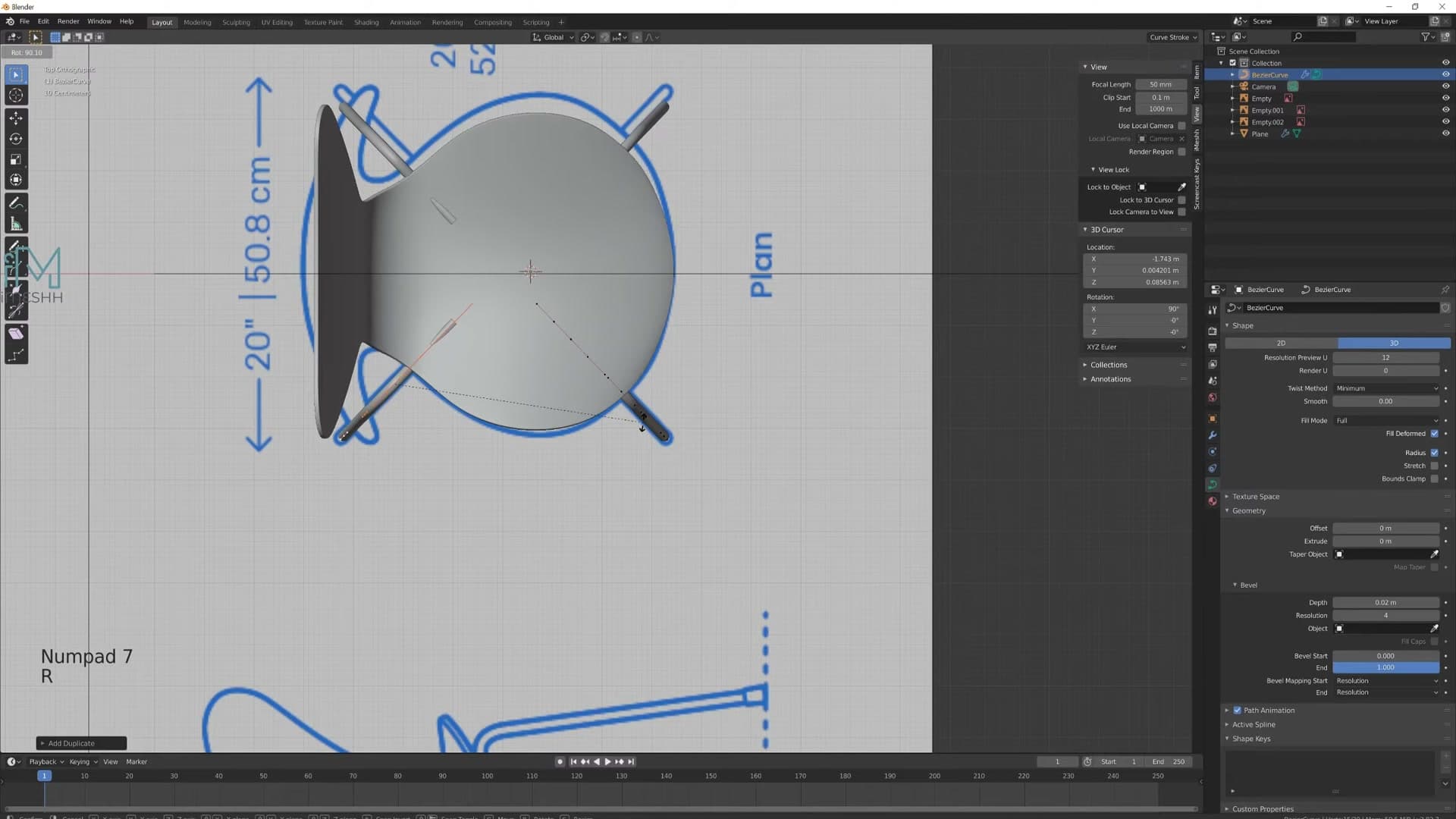Open the timeline Marker menu

136,762
